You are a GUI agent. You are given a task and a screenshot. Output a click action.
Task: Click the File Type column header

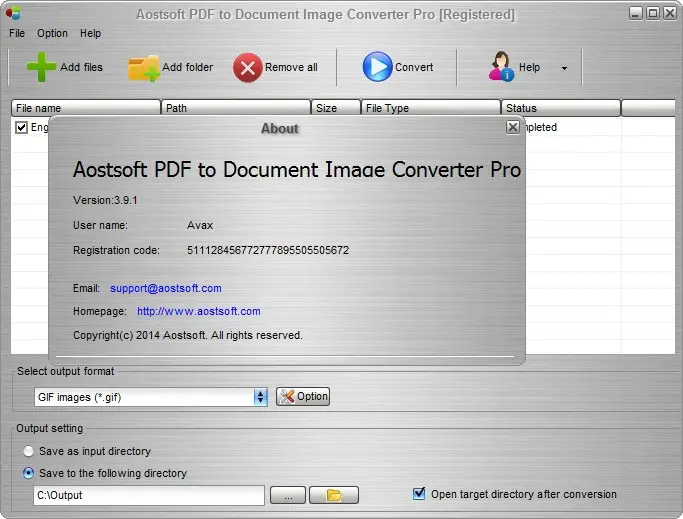click(431, 108)
